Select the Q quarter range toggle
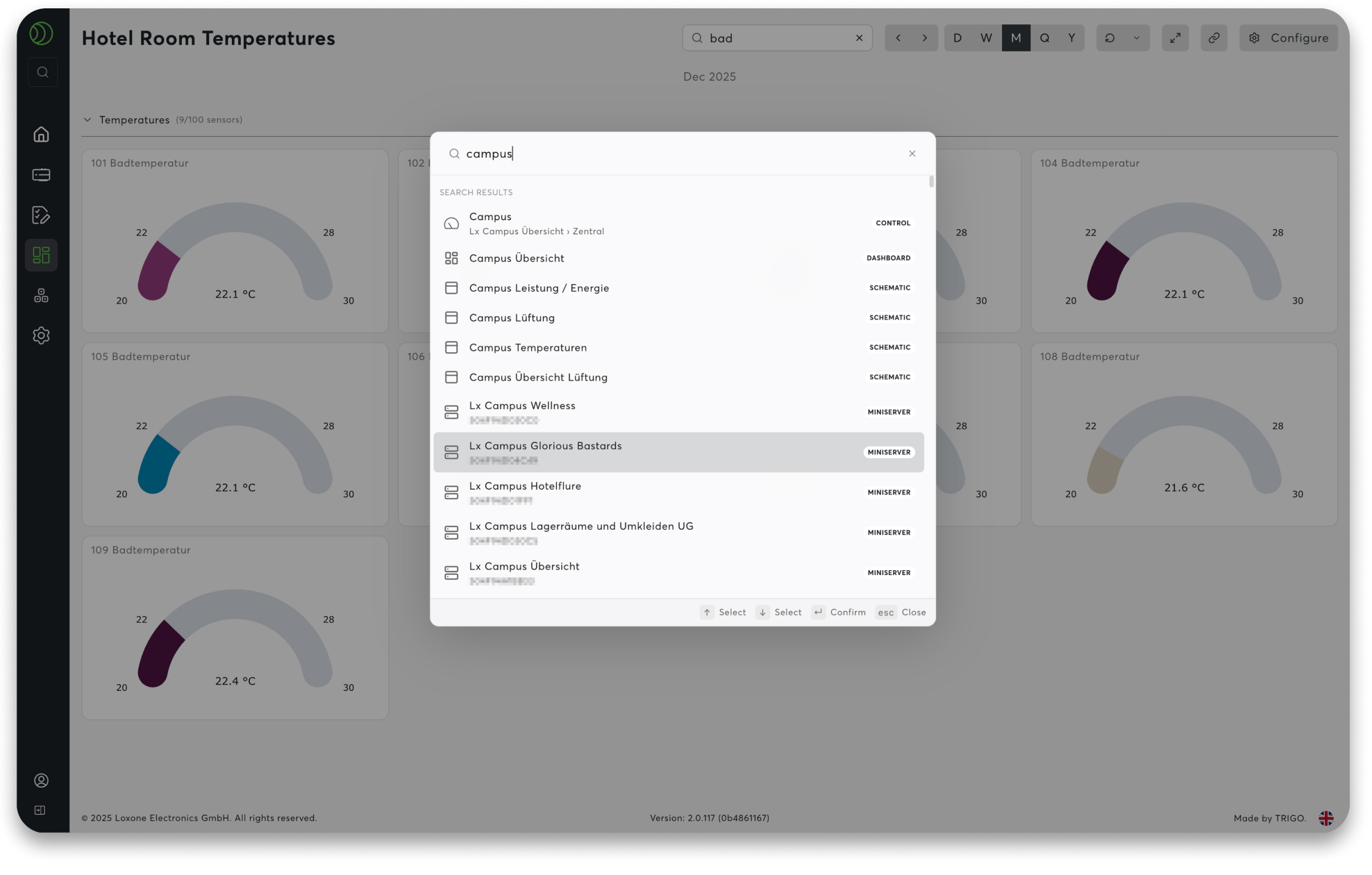The image size is (1372, 875). point(1044,38)
